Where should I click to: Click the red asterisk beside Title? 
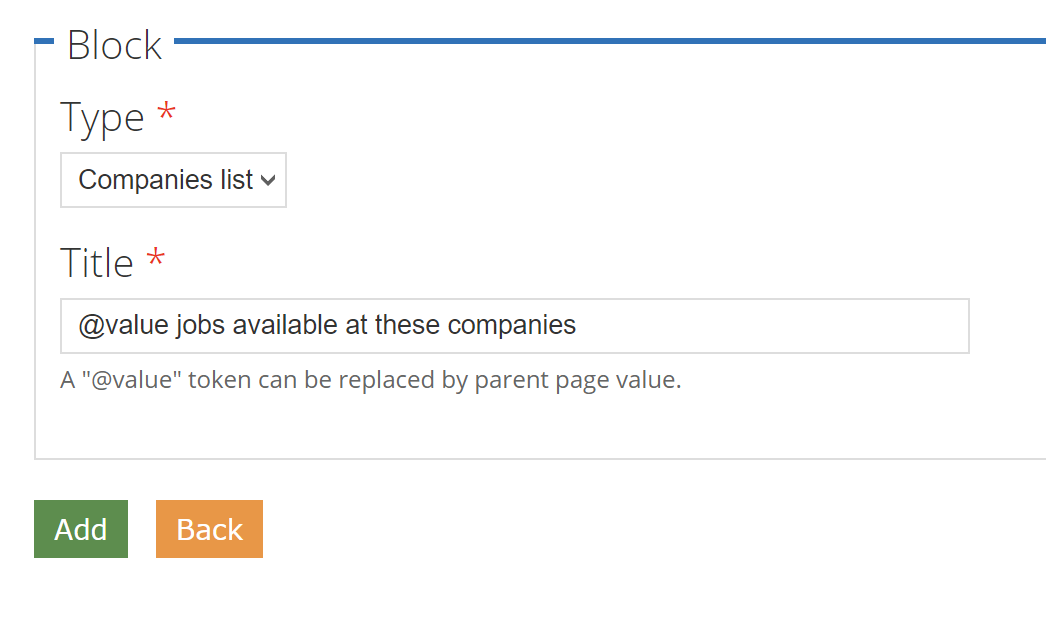tap(155, 260)
